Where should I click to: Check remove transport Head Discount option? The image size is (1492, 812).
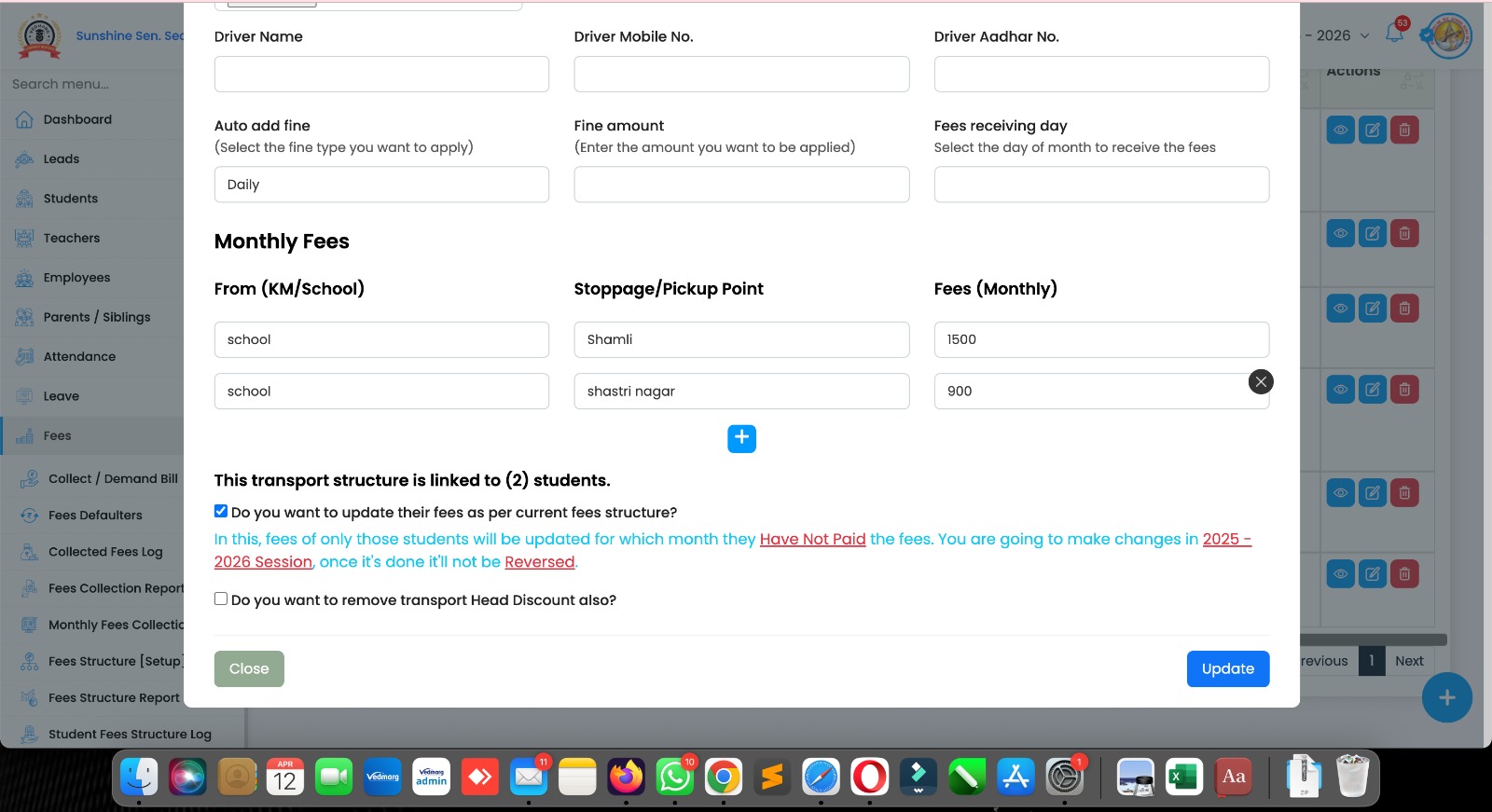221,599
